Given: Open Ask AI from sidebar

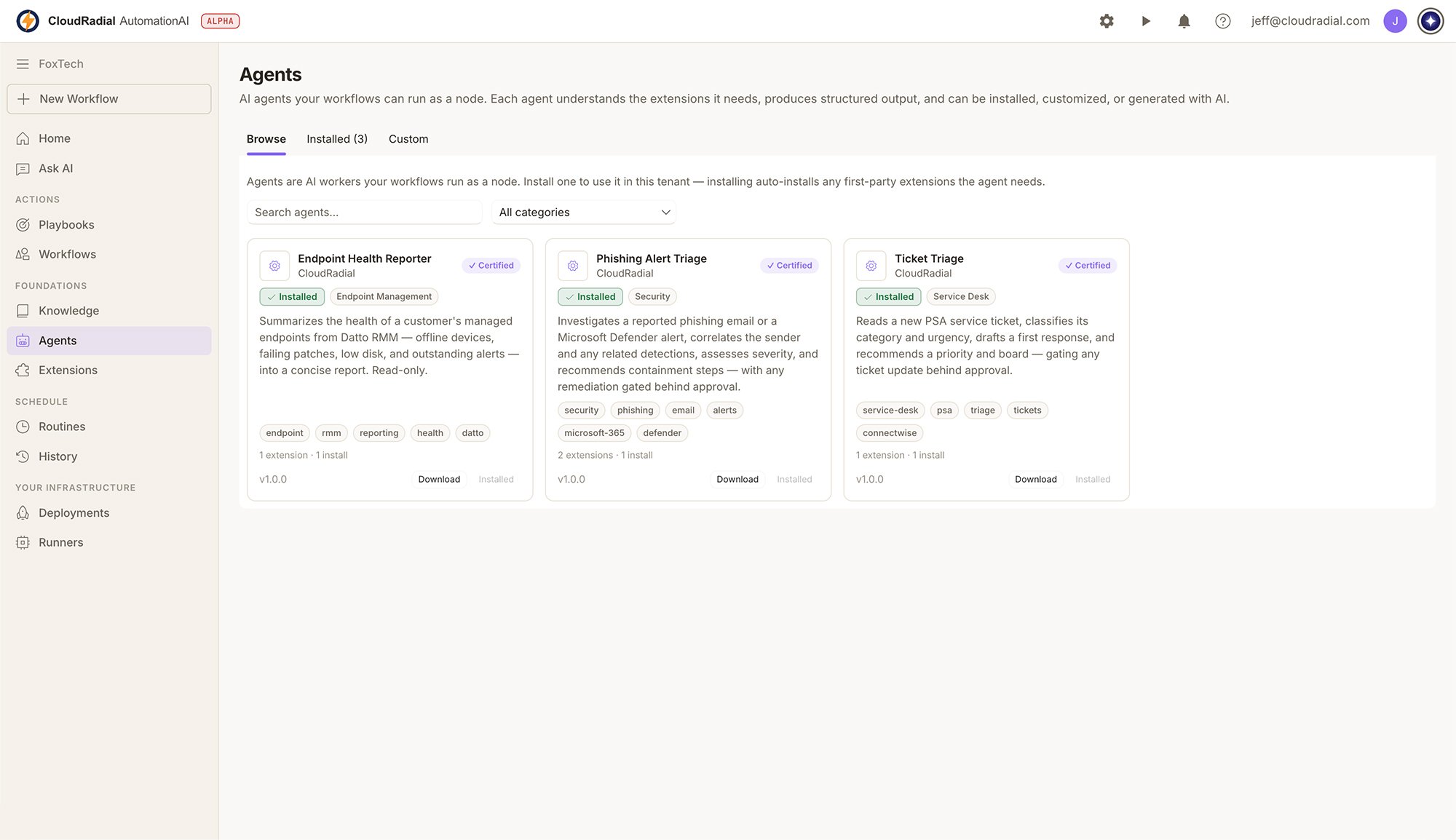Looking at the screenshot, I should tap(109, 169).
